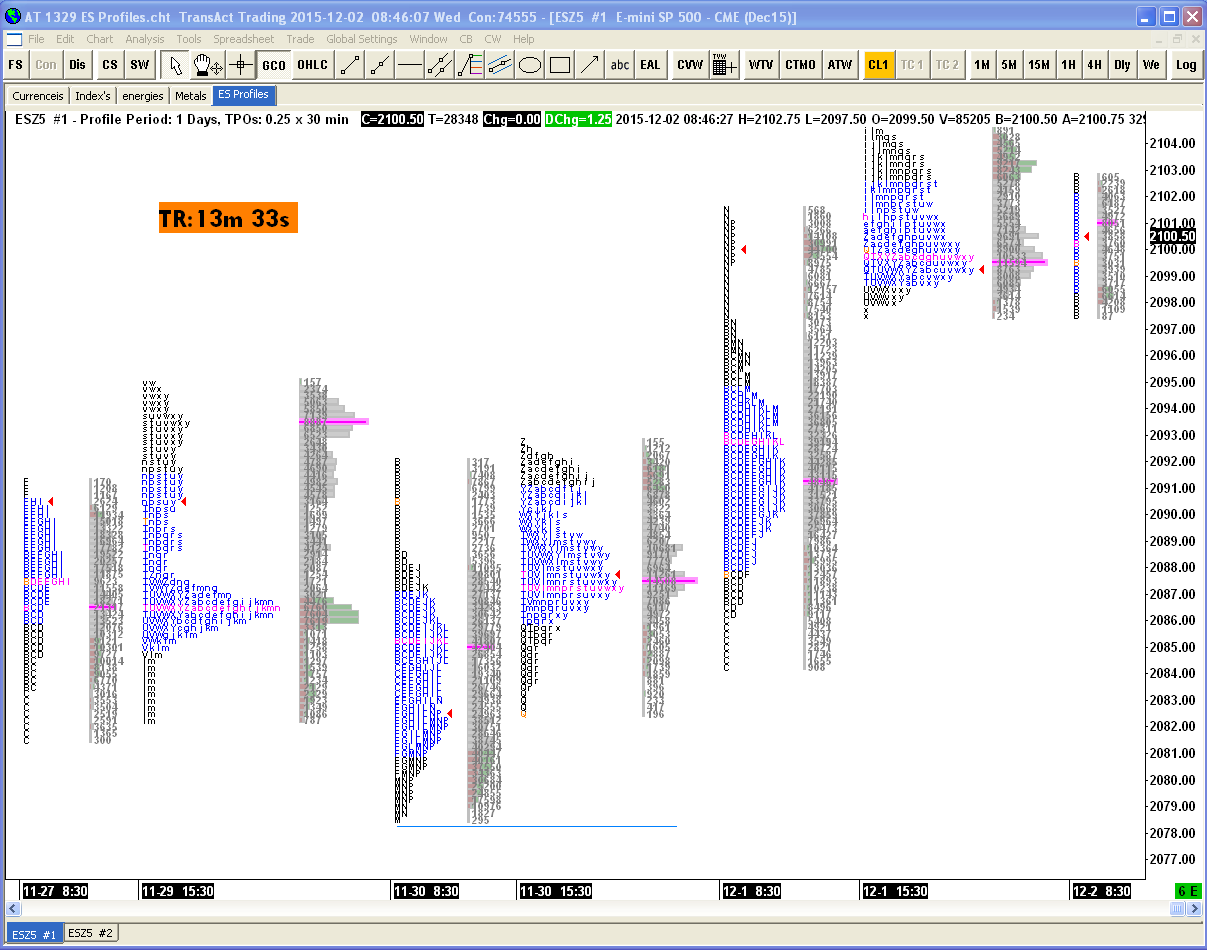
Task: Click the orange TR:13m 33s timer label
Action: pyautogui.click(x=228, y=218)
